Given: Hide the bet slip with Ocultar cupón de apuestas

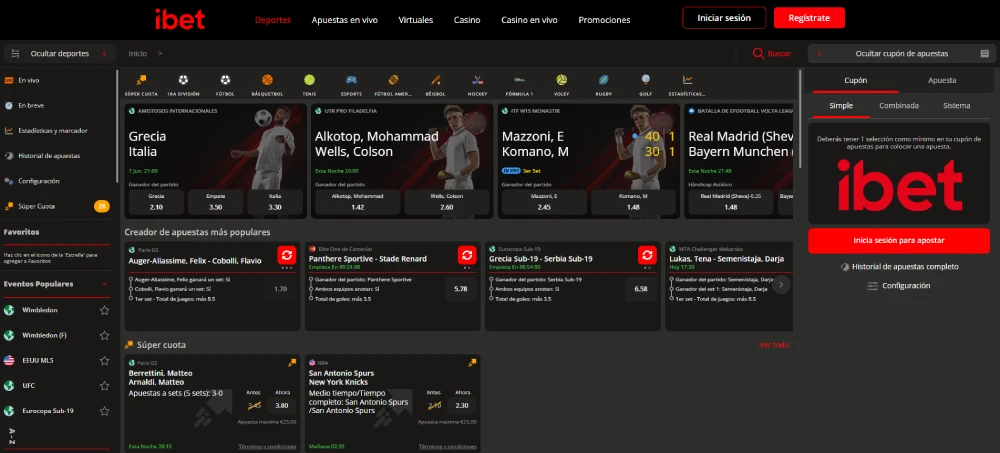Looking at the screenshot, I should 901,54.
